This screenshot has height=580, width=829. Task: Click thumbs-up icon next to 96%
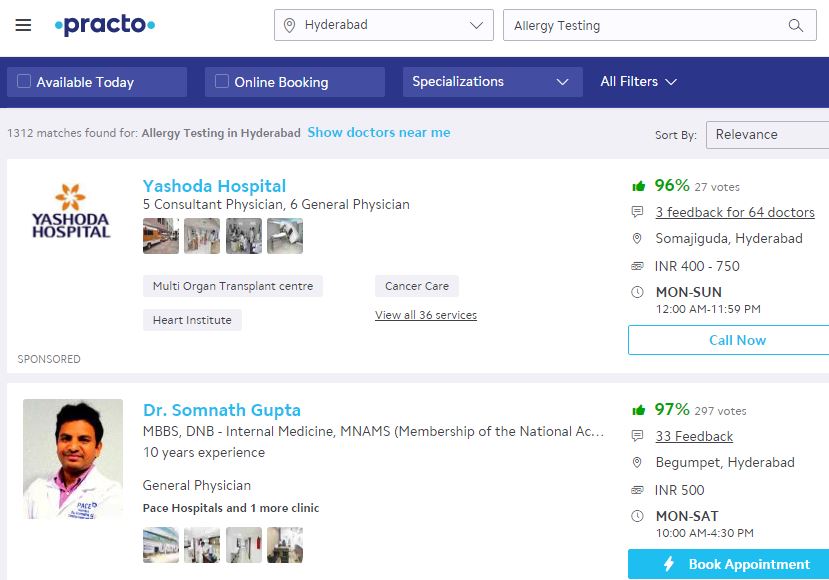click(x=639, y=186)
